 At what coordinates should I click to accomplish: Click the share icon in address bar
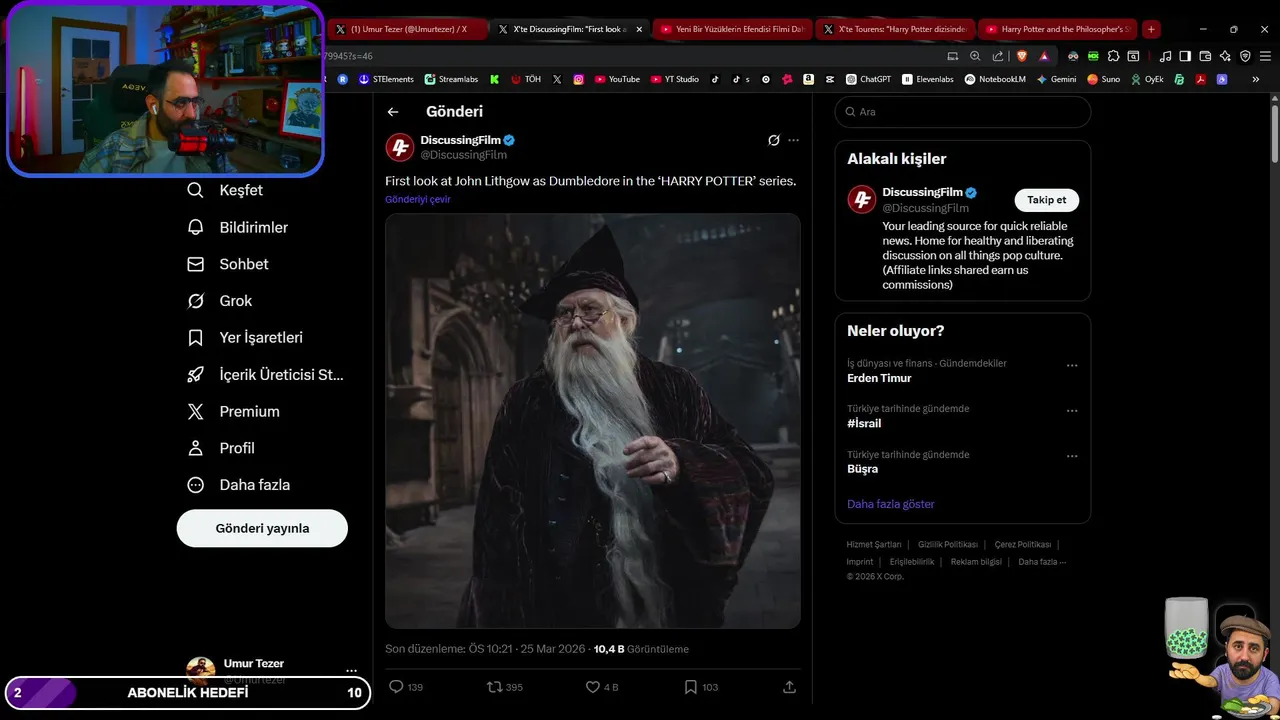point(997,56)
